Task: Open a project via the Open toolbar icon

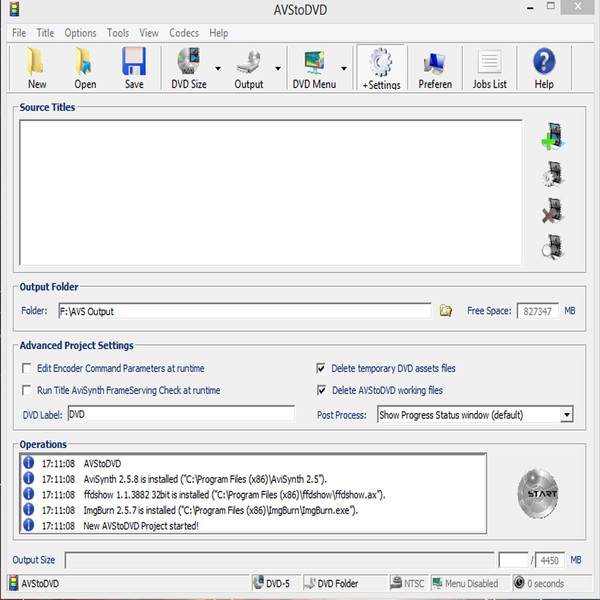Action: [85, 68]
